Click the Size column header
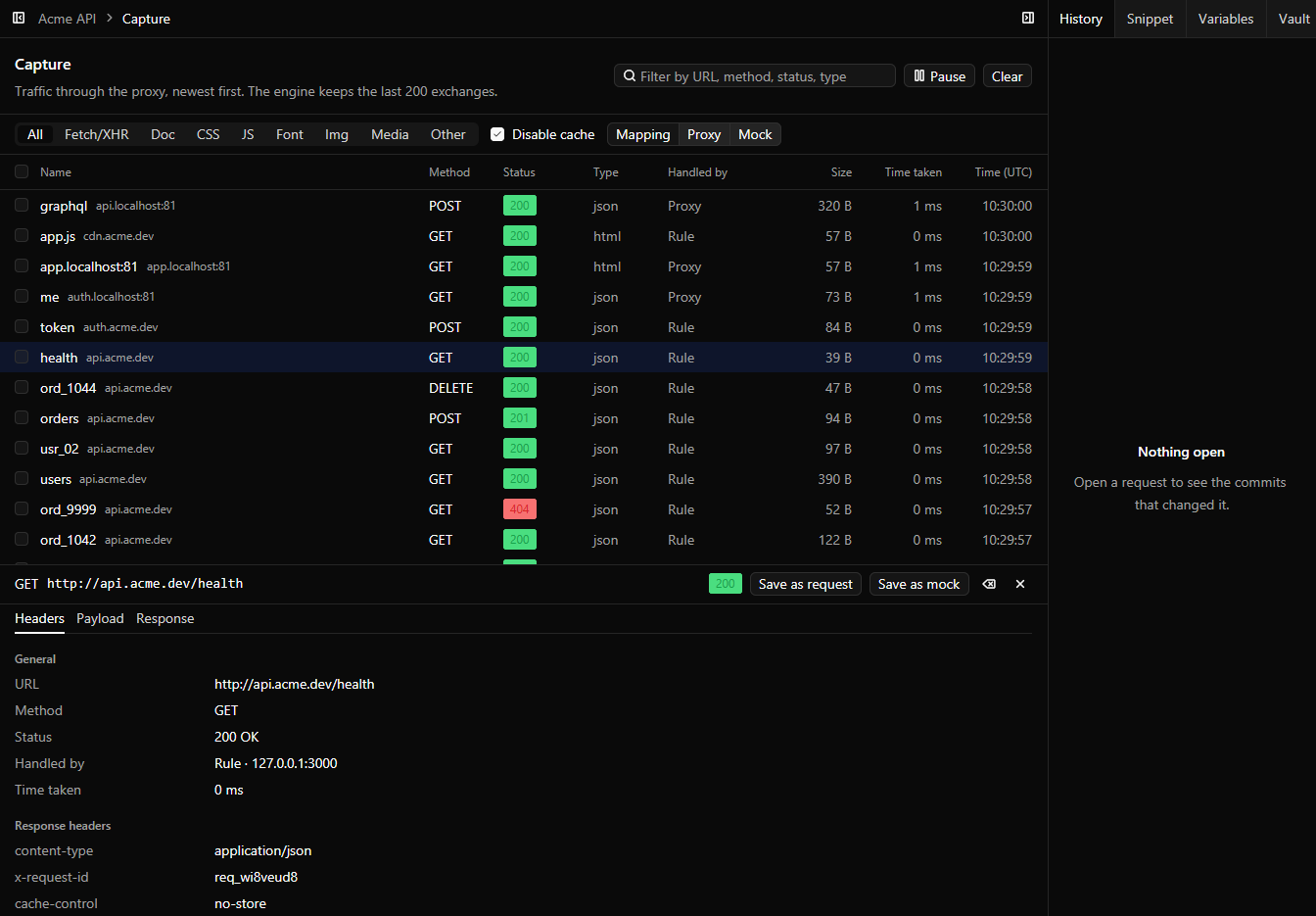Viewport: 1316px width, 916px height. [841, 172]
